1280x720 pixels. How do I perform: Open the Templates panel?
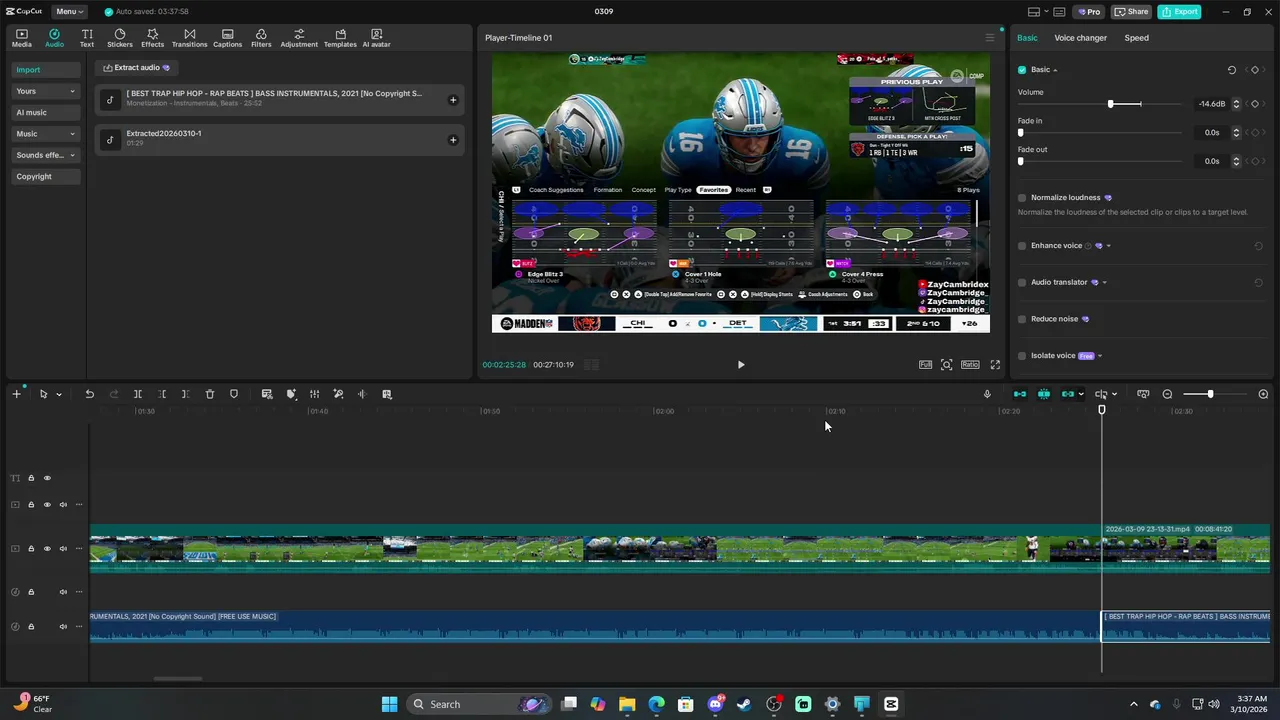340,38
